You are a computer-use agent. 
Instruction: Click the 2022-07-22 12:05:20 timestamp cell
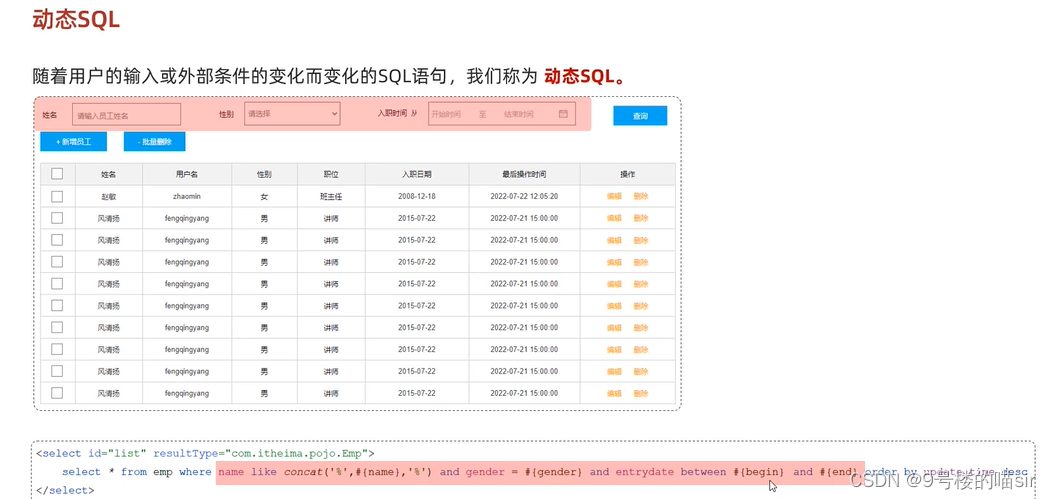[524, 197]
